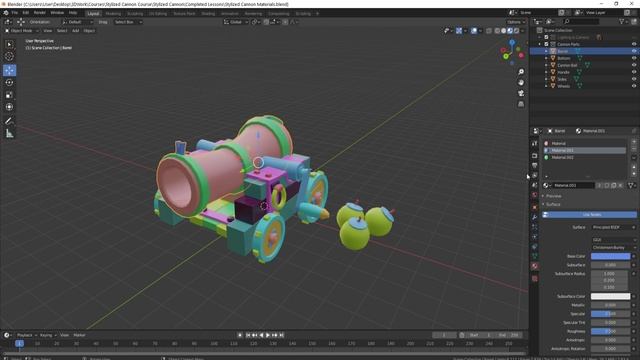Hide the Wheels object in outliner
Image resolution: width=640 pixels, height=360 pixels.
pos(634,86)
